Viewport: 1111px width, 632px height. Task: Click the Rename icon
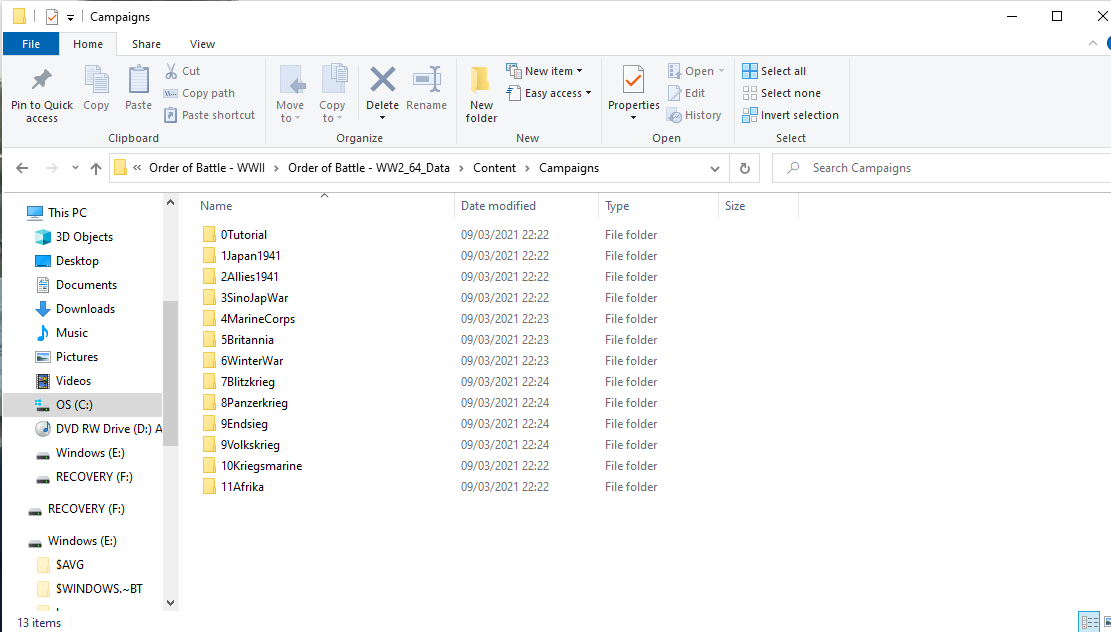[x=427, y=79]
